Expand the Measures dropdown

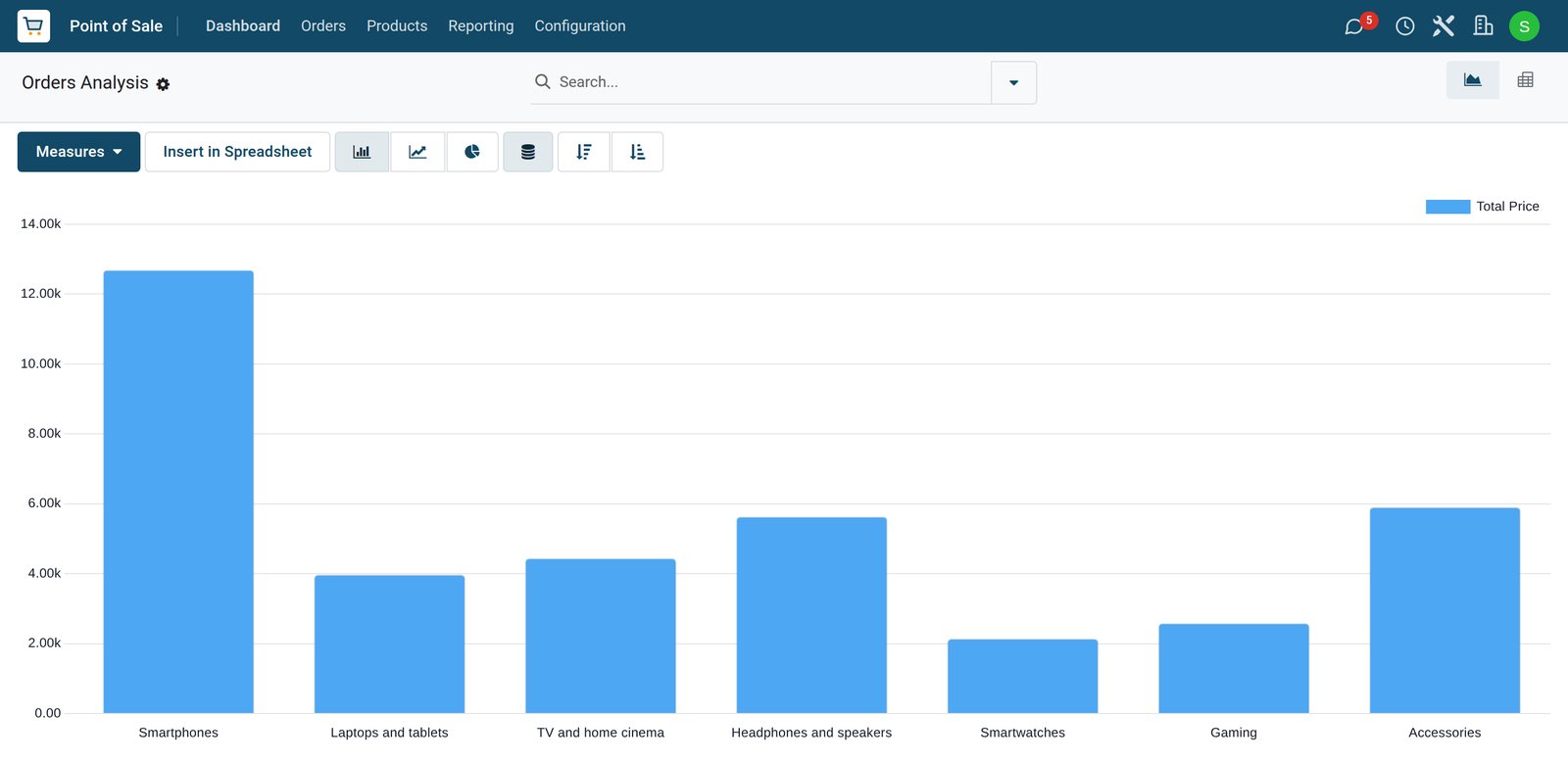[78, 152]
